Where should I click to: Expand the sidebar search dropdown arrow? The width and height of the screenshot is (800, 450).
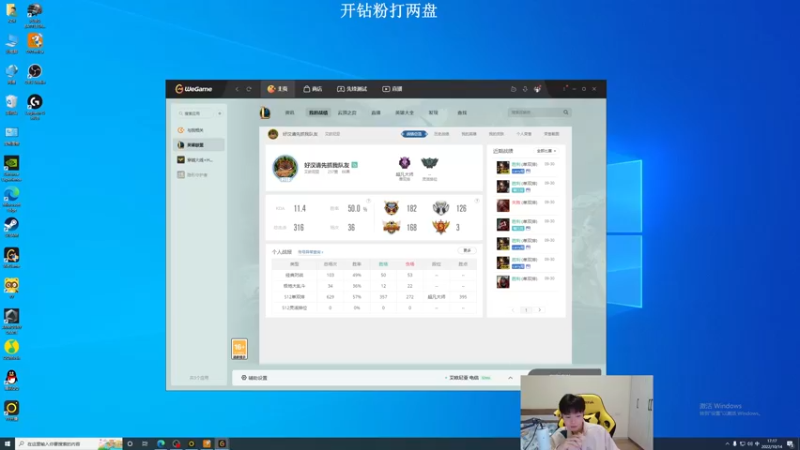220,113
